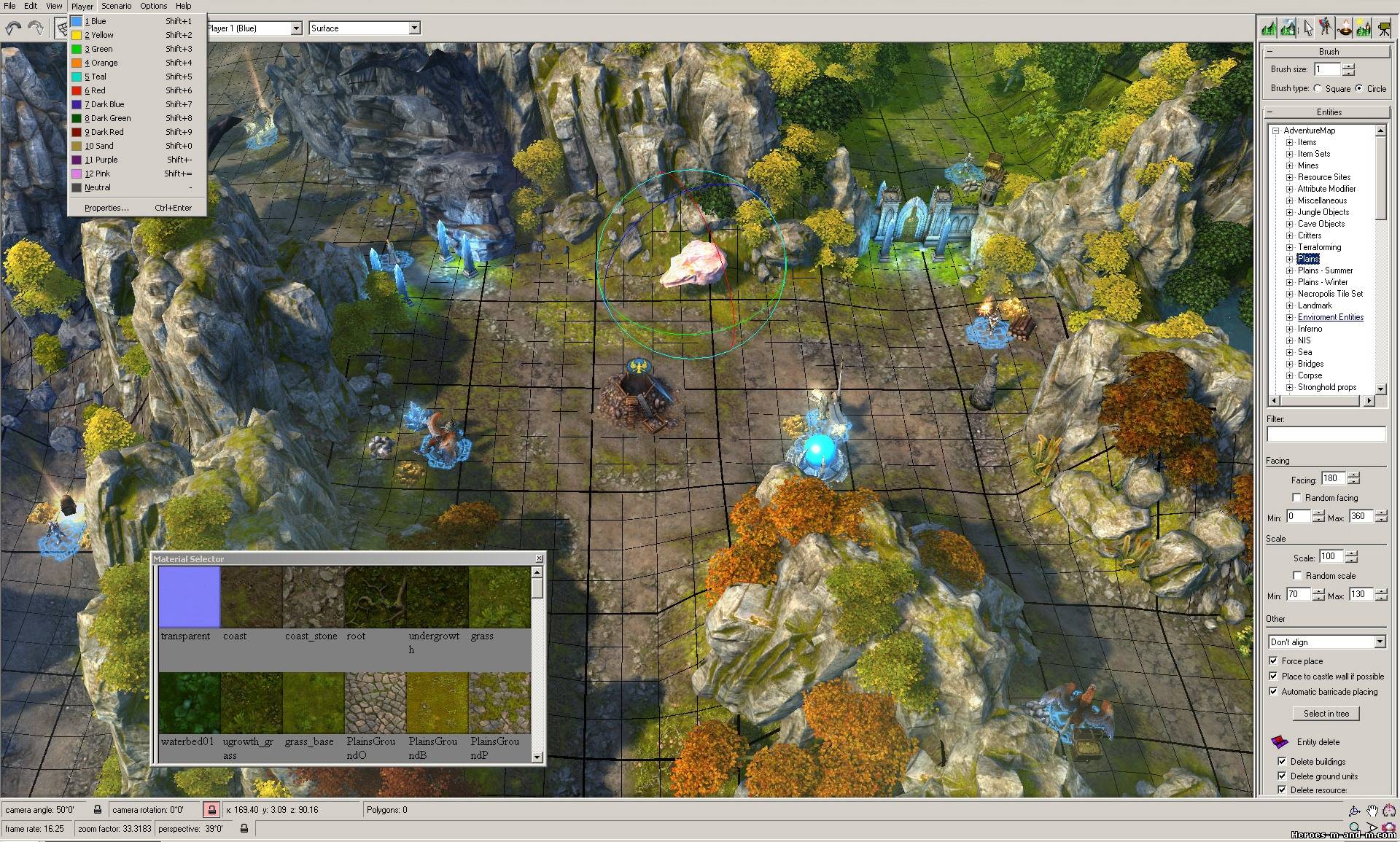Screen dimensions: 1400x842
Task: Pick the transparent material swatch
Action: tap(190, 597)
